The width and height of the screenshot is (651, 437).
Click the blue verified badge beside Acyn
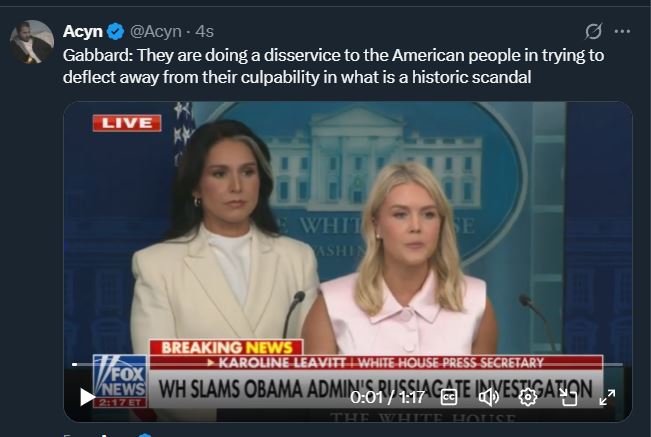(x=115, y=32)
